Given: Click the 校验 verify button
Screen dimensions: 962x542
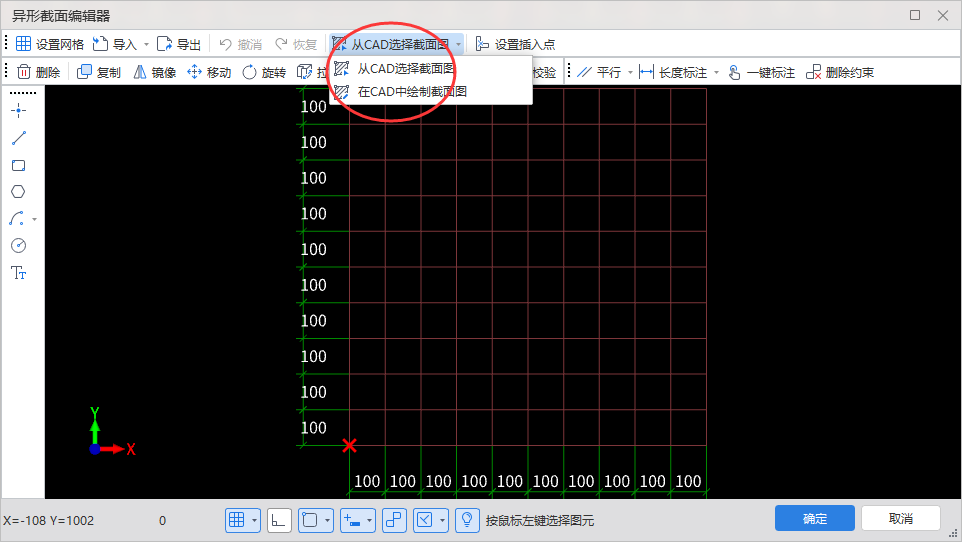Looking at the screenshot, I should 544,72.
